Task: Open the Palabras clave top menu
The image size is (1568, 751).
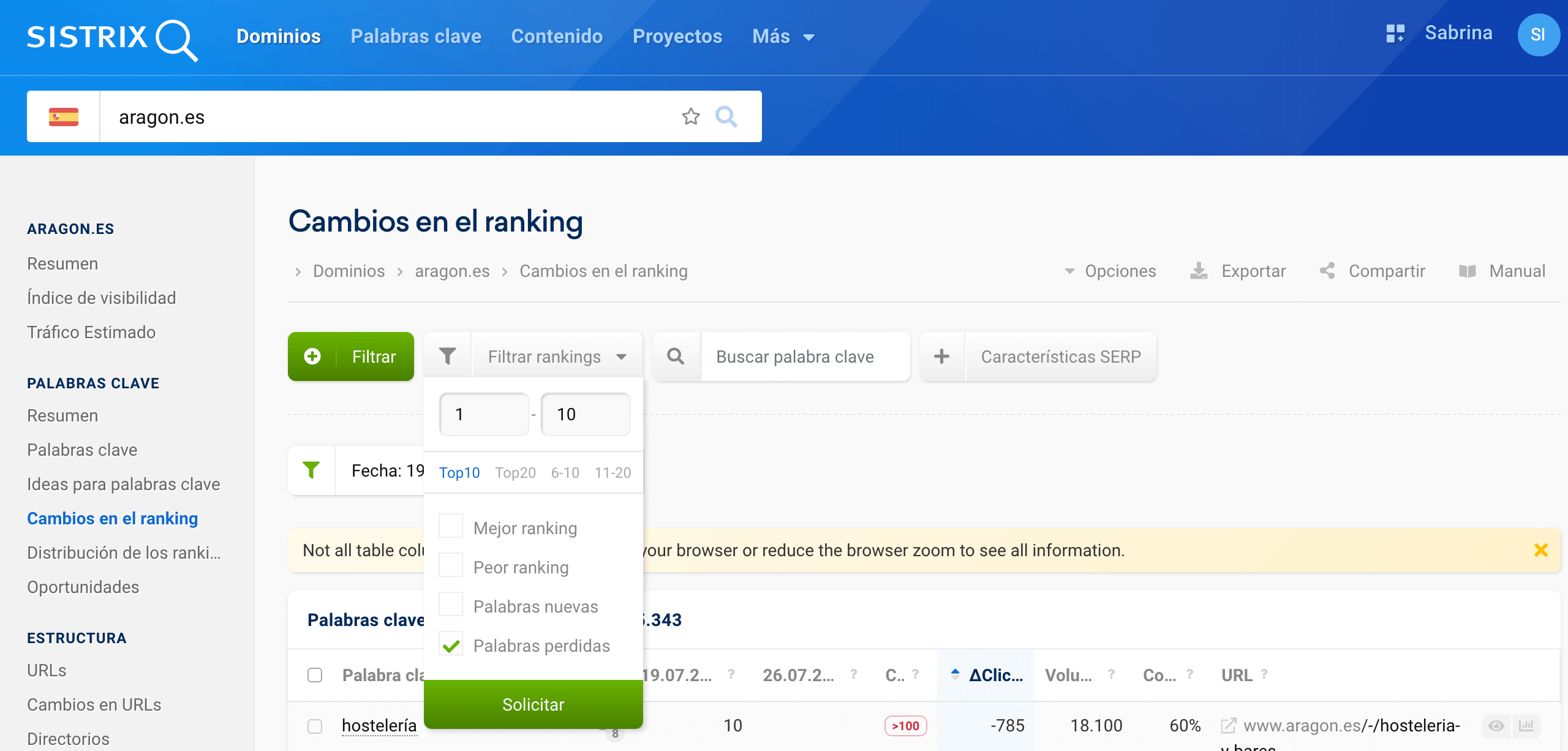Action: point(416,37)
